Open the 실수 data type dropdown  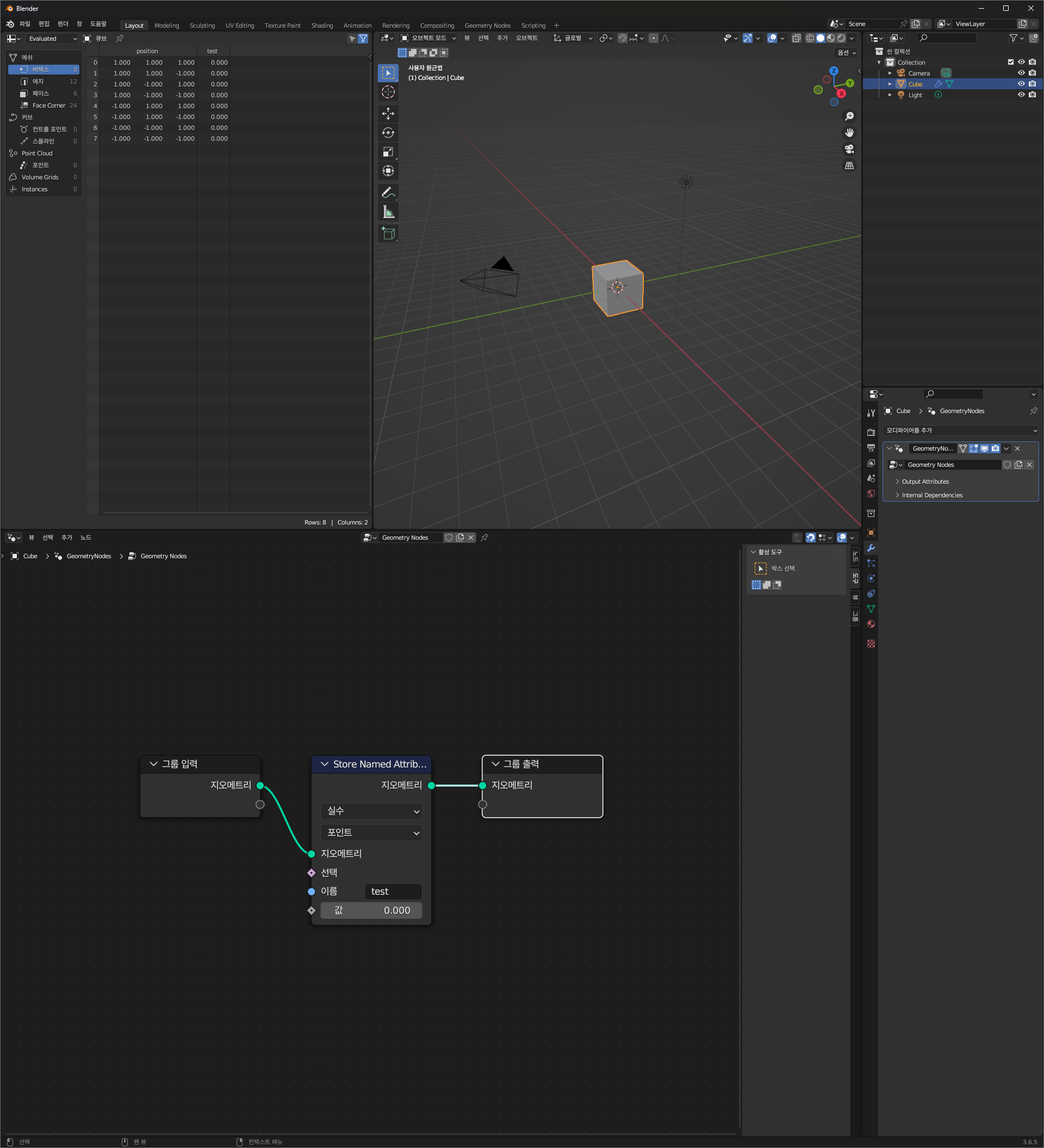(x=371, y=811)
